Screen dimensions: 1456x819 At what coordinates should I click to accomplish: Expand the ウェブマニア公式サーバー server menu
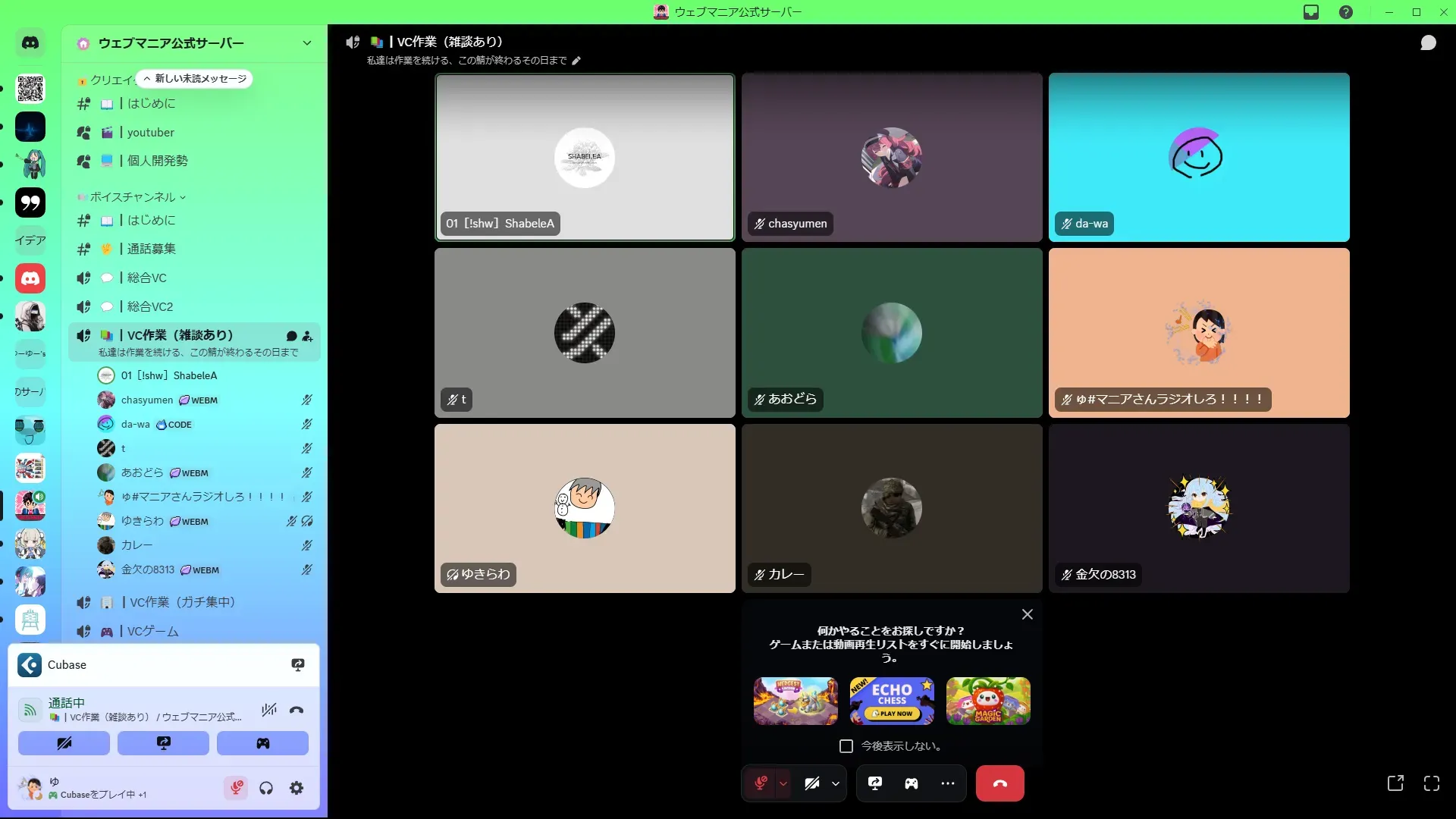306,43
